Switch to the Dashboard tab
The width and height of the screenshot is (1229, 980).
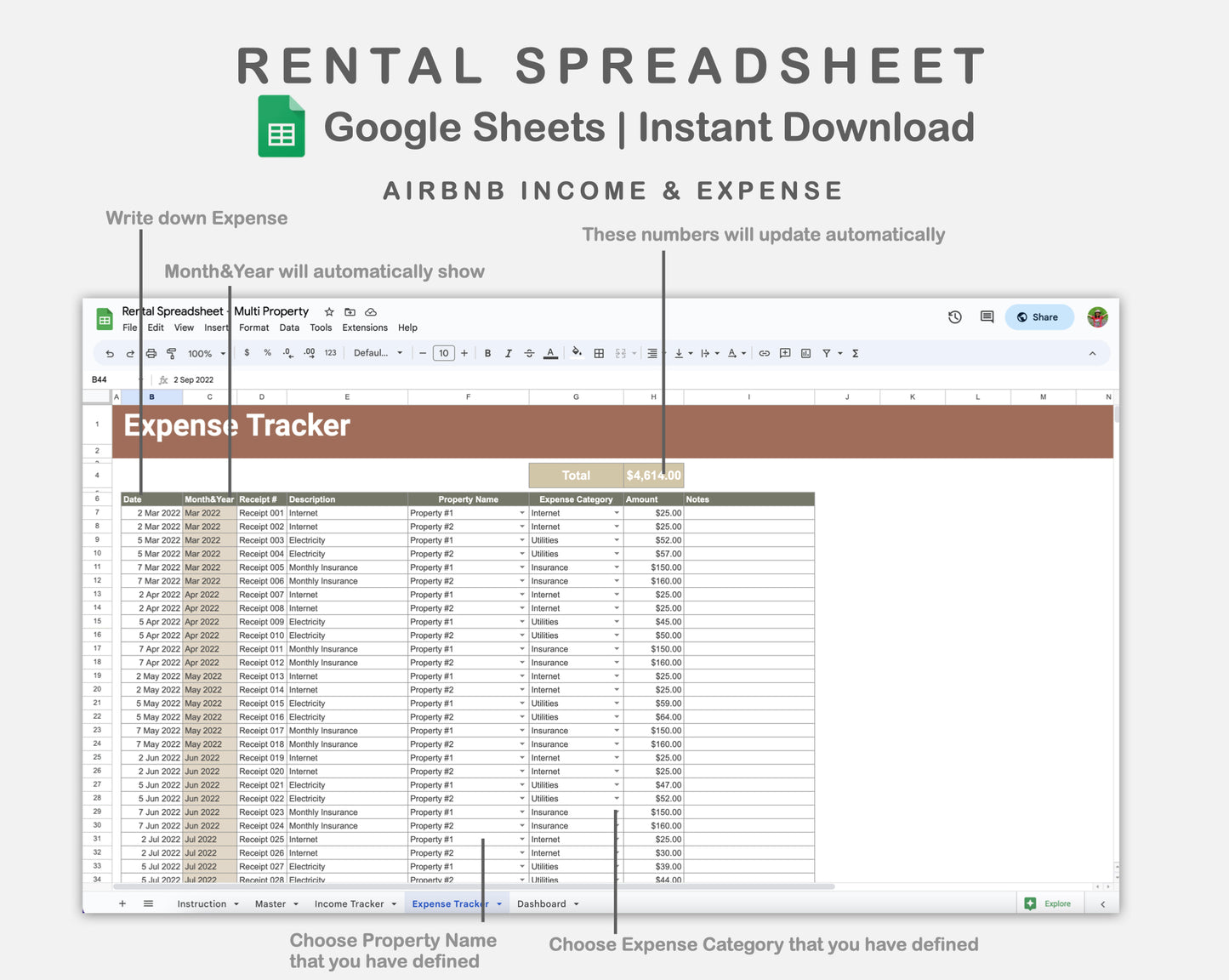(543, 903)
